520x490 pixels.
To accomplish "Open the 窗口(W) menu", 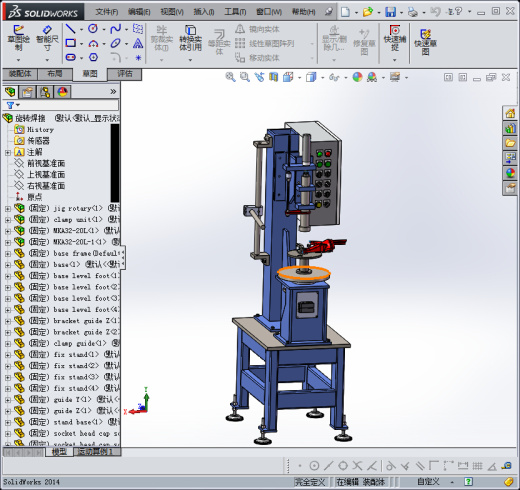I will pyautogui.click(x=269, y=12).
